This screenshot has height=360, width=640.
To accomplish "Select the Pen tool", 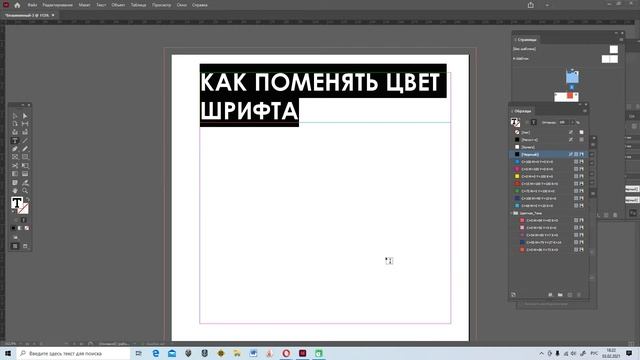I will pos(15,149).
